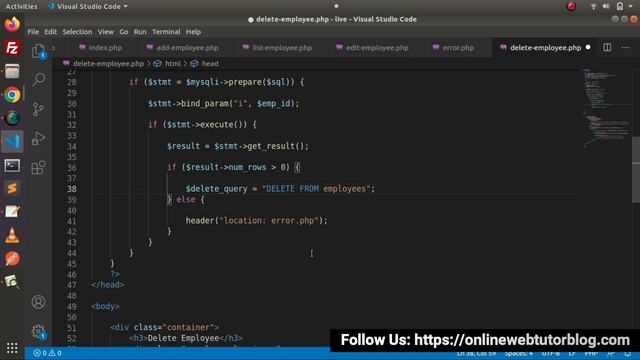Launch Postman from the dock
The height and width of the screenshot is (360, 640).
[12, 258]
